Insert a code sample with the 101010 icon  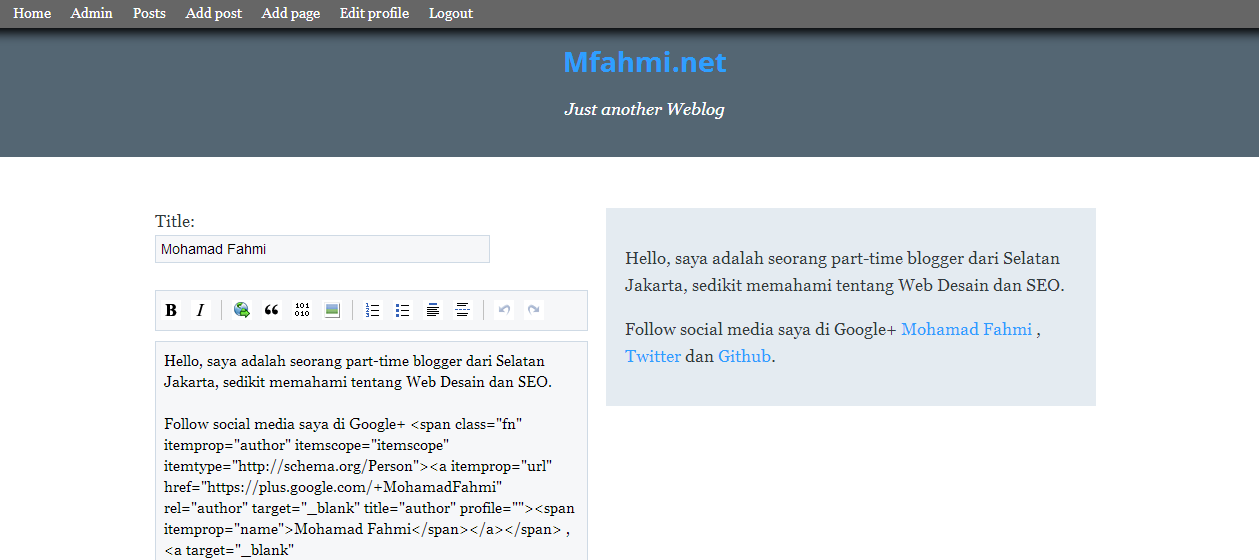[x=302, y=310]
